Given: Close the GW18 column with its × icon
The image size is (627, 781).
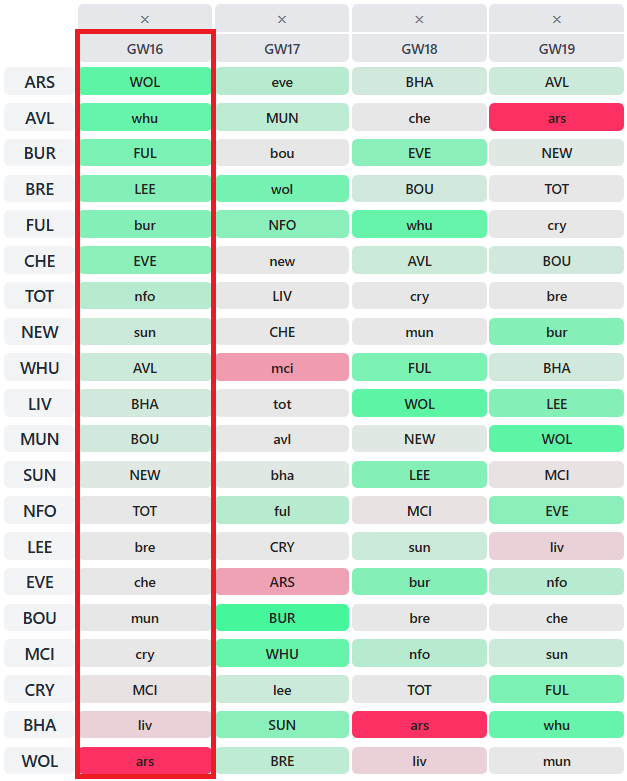Looking at the screenshot, I should 419,19.
